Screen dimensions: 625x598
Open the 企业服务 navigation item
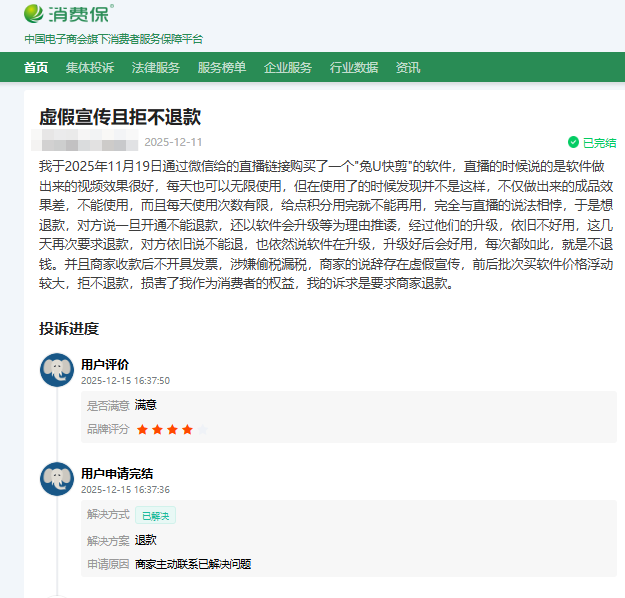[x=288, y=68]
